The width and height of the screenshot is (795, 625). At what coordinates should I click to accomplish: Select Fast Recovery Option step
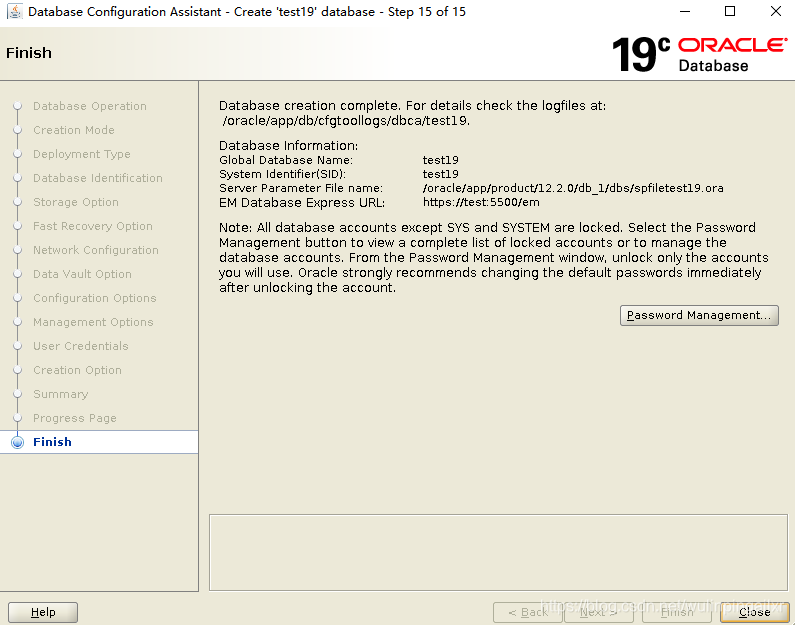(x=93, y=226)
